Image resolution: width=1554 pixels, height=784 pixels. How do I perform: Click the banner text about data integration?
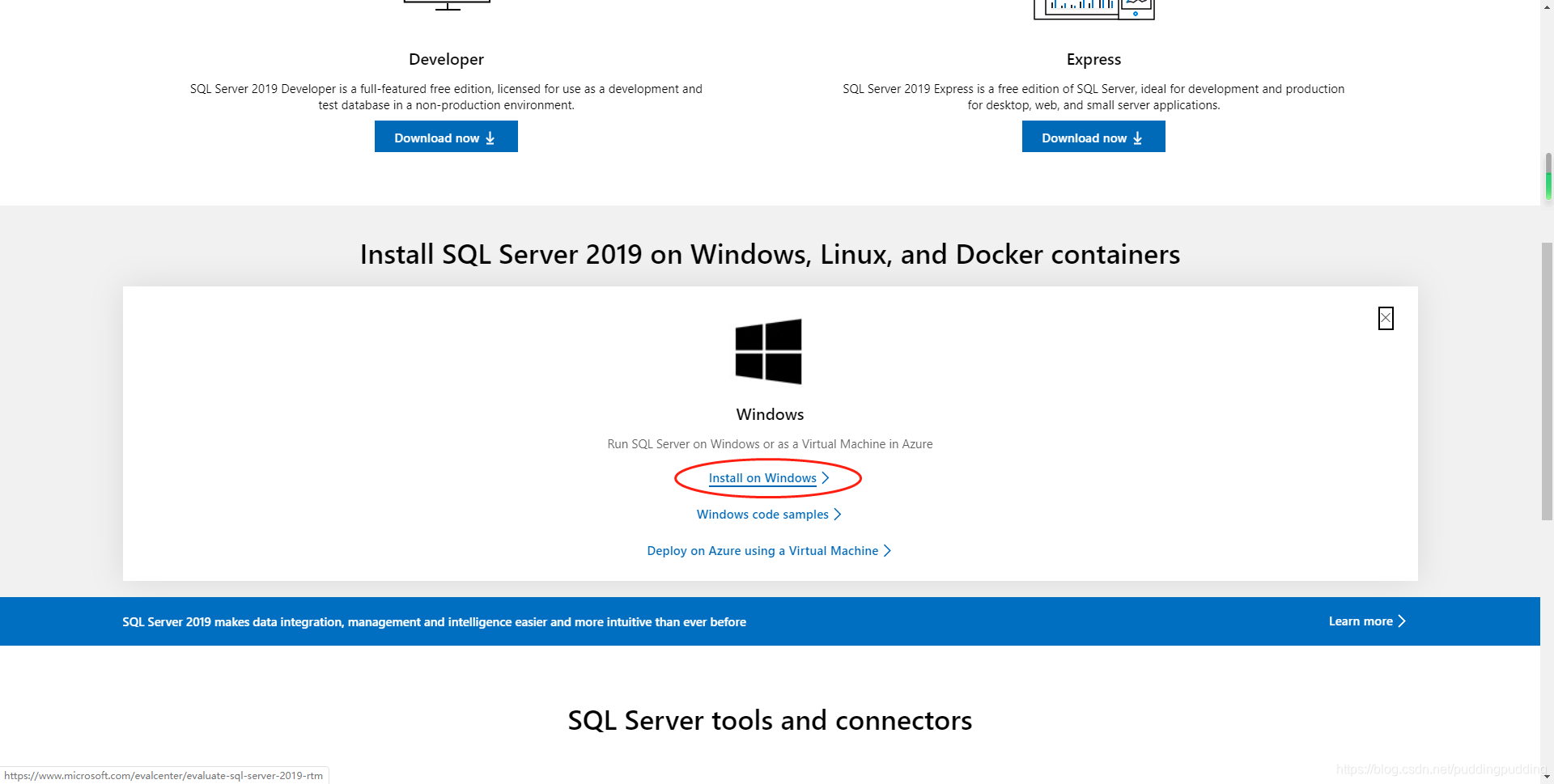[x=434, y=622]
